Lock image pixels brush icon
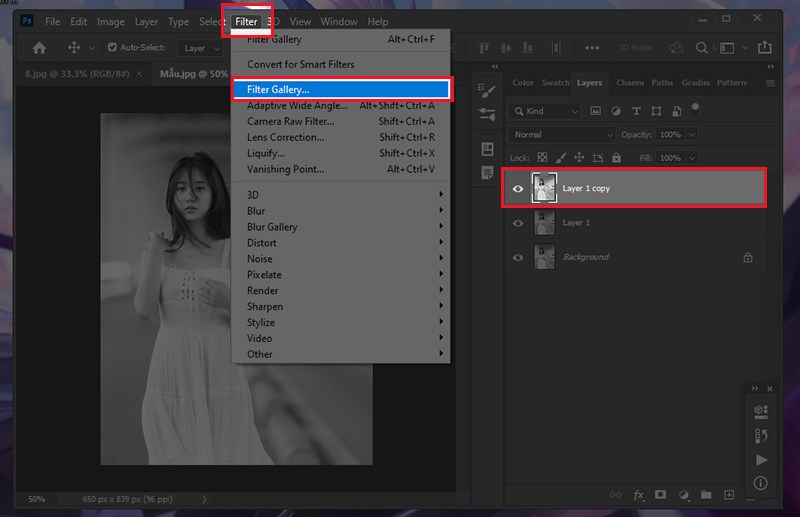This screenshot has height=517, width=800. pos(561,158)
